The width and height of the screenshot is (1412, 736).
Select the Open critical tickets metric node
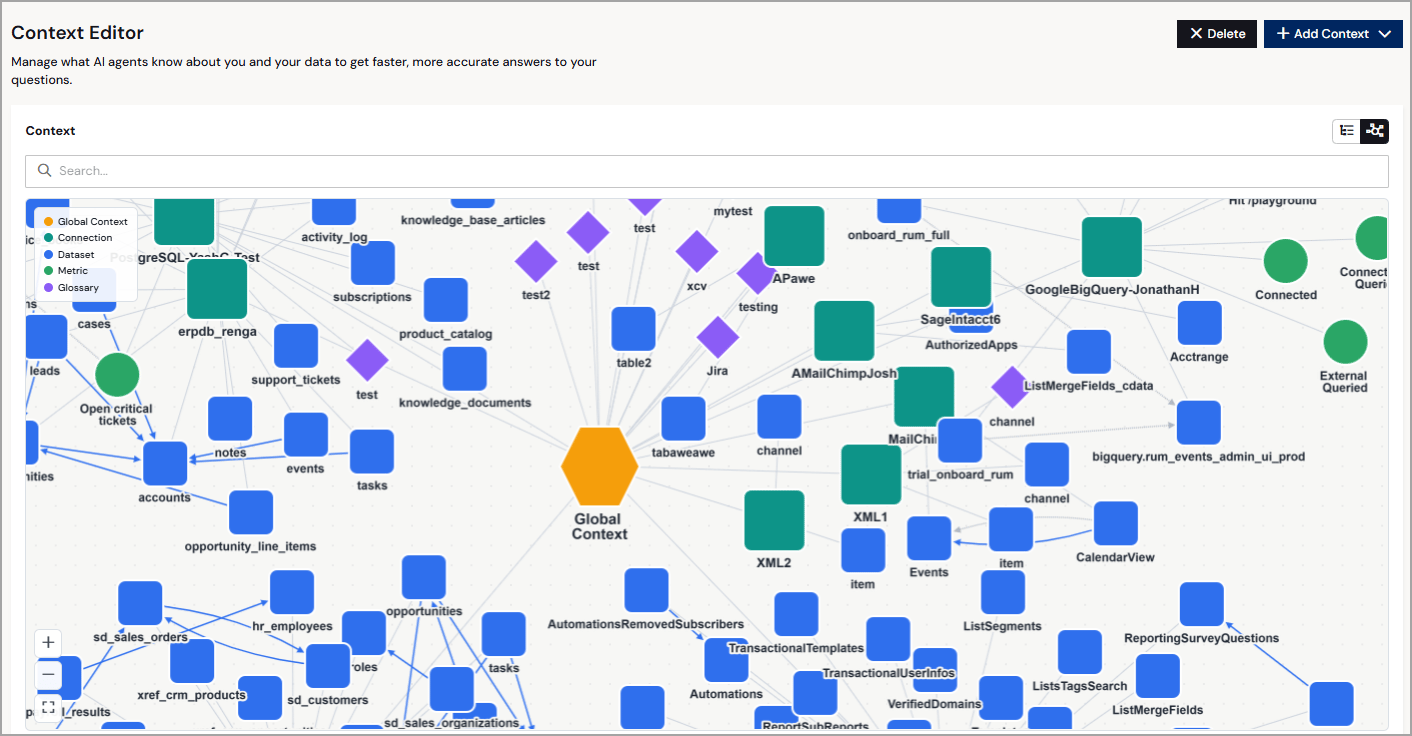click(x=117, y=375)
